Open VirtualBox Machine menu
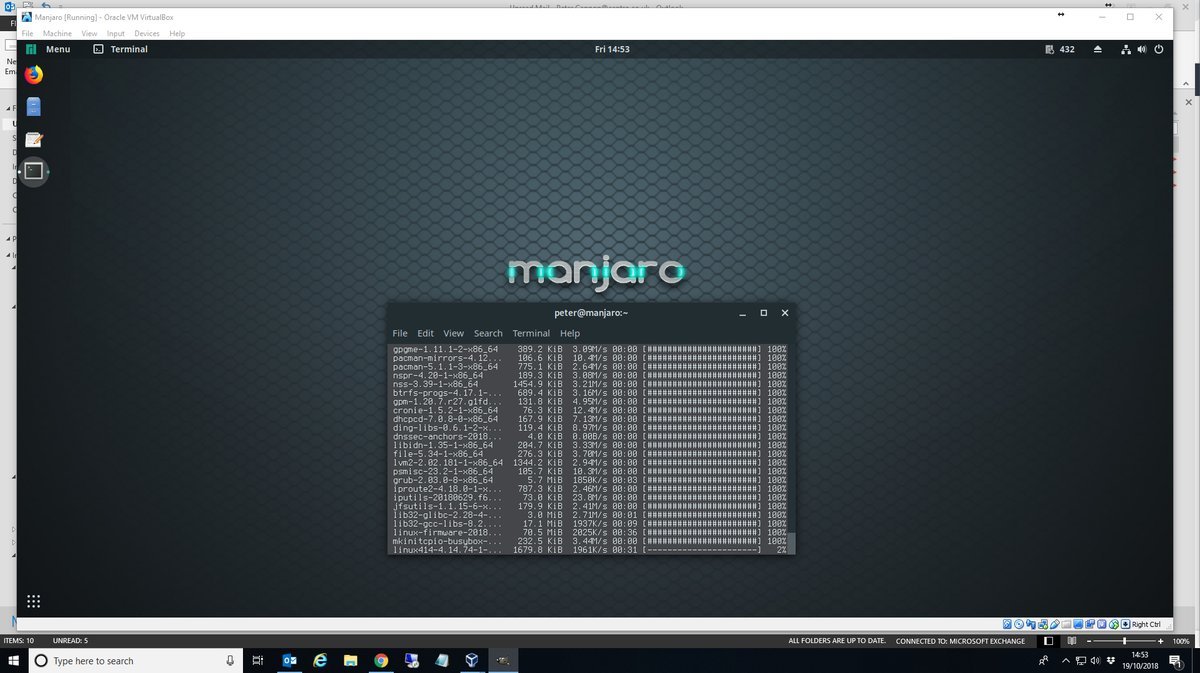The height and width of the screenshot is (673, 1200). [57, 33]
